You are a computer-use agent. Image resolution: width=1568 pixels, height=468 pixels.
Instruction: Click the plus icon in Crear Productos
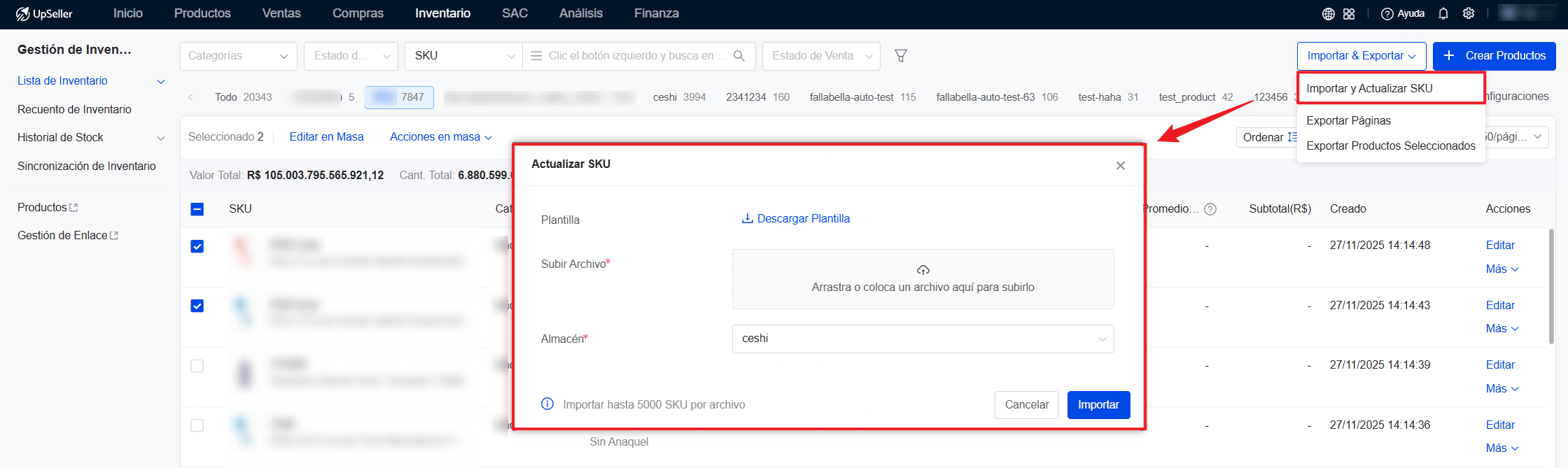1449,56
